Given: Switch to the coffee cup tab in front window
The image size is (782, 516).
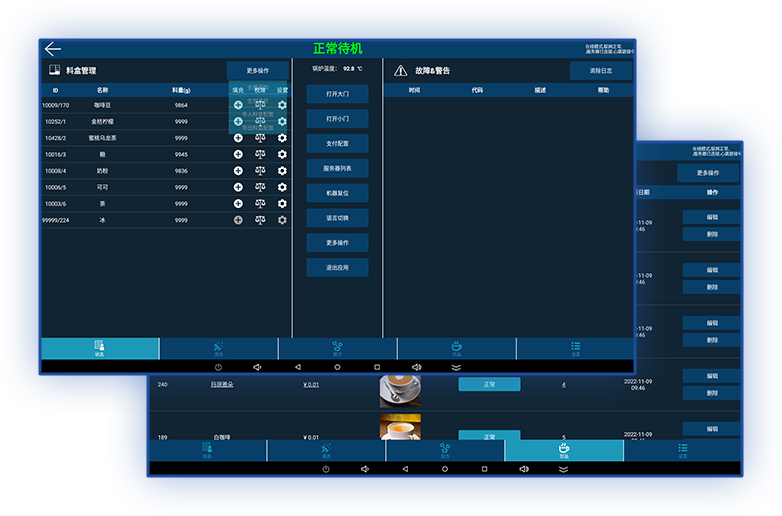Looking at the screenshot, I should click(456, 347).
